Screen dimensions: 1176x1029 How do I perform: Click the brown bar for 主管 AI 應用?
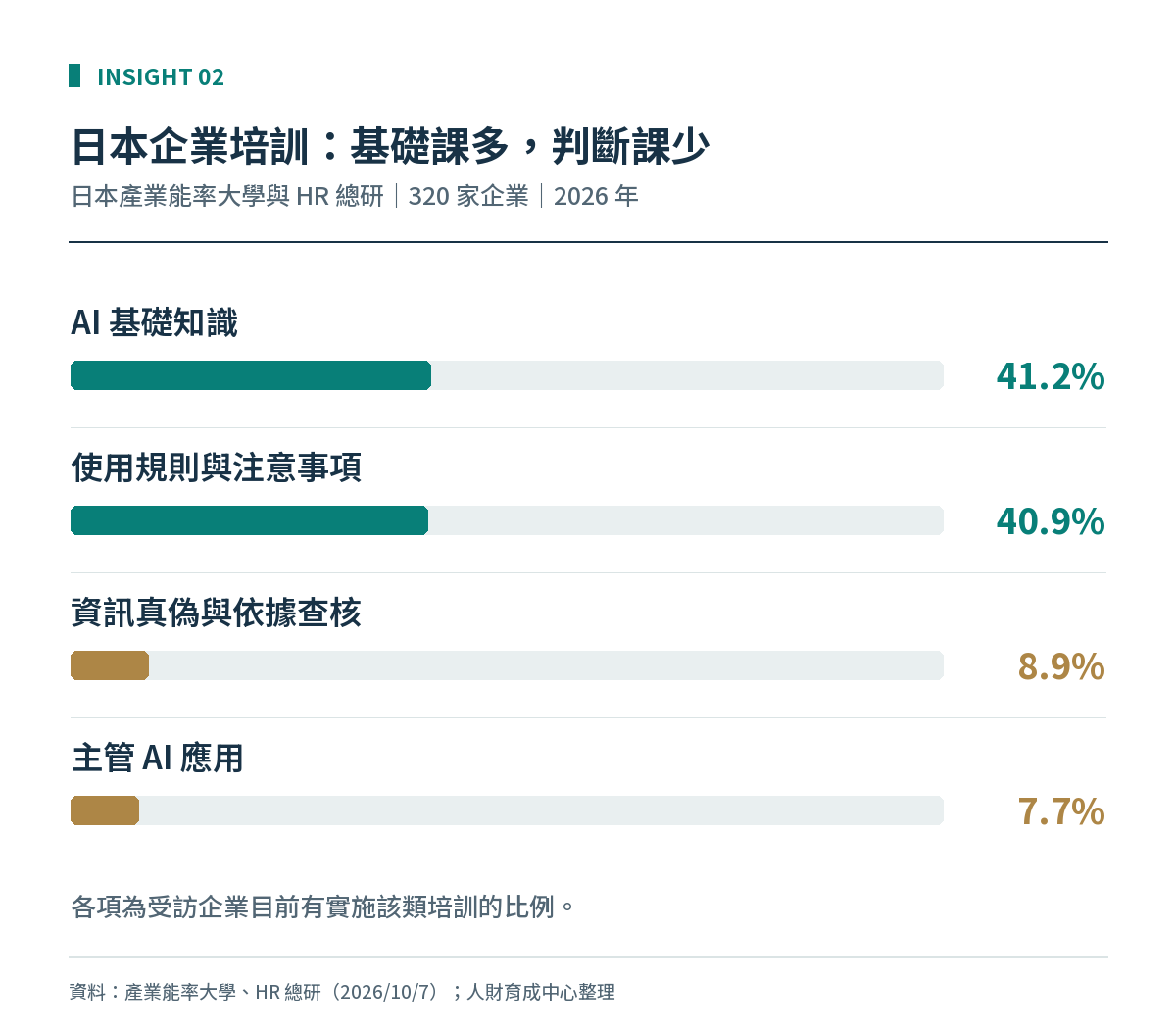tap(105, 810)
